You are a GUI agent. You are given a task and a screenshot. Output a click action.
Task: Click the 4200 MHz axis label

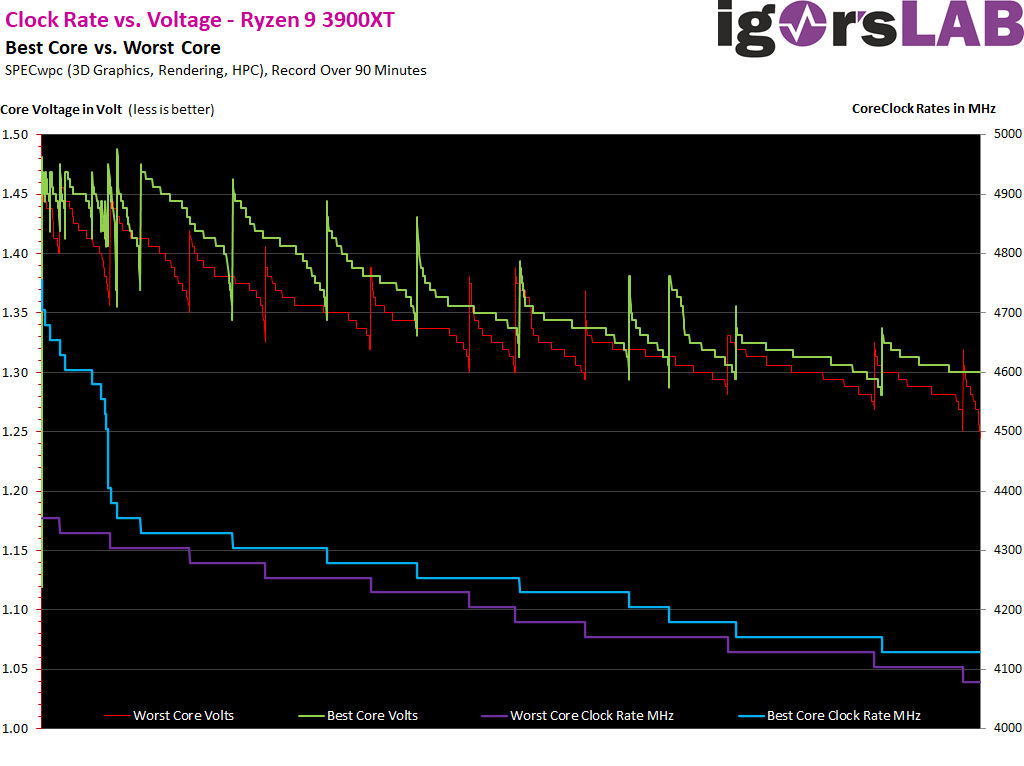1008,609
